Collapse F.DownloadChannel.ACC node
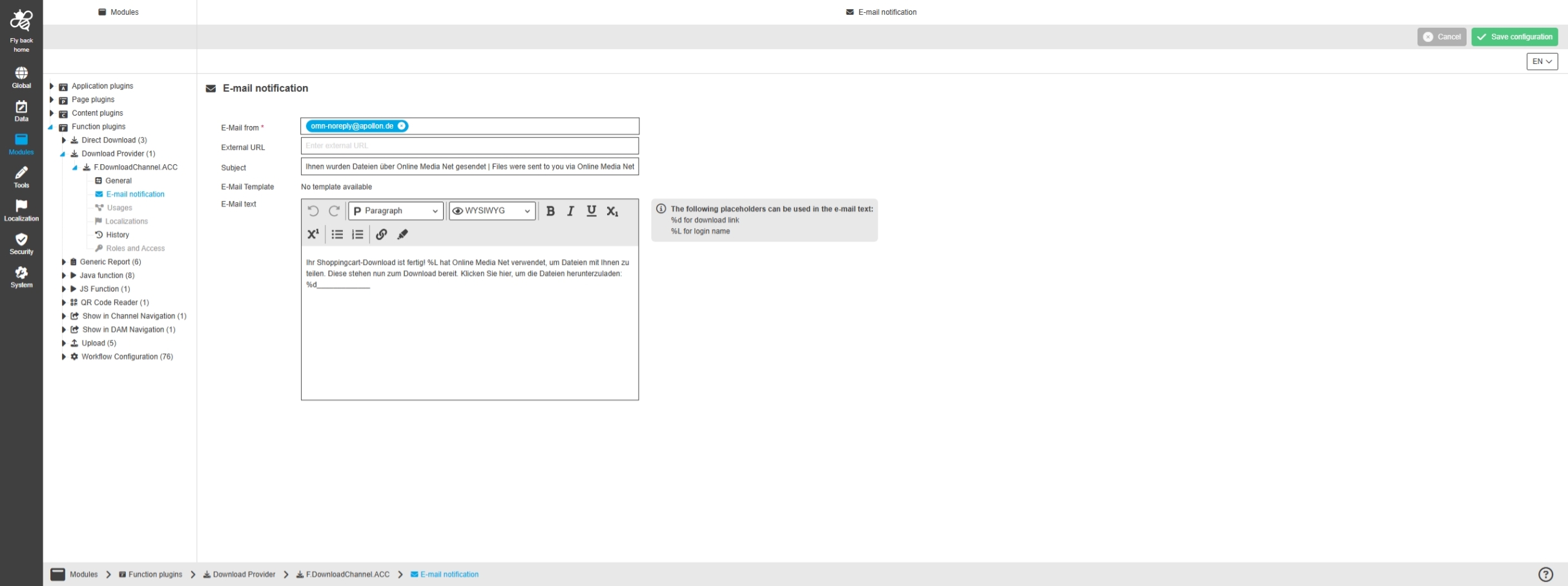Screen dimensions: 1568x586 76,167
